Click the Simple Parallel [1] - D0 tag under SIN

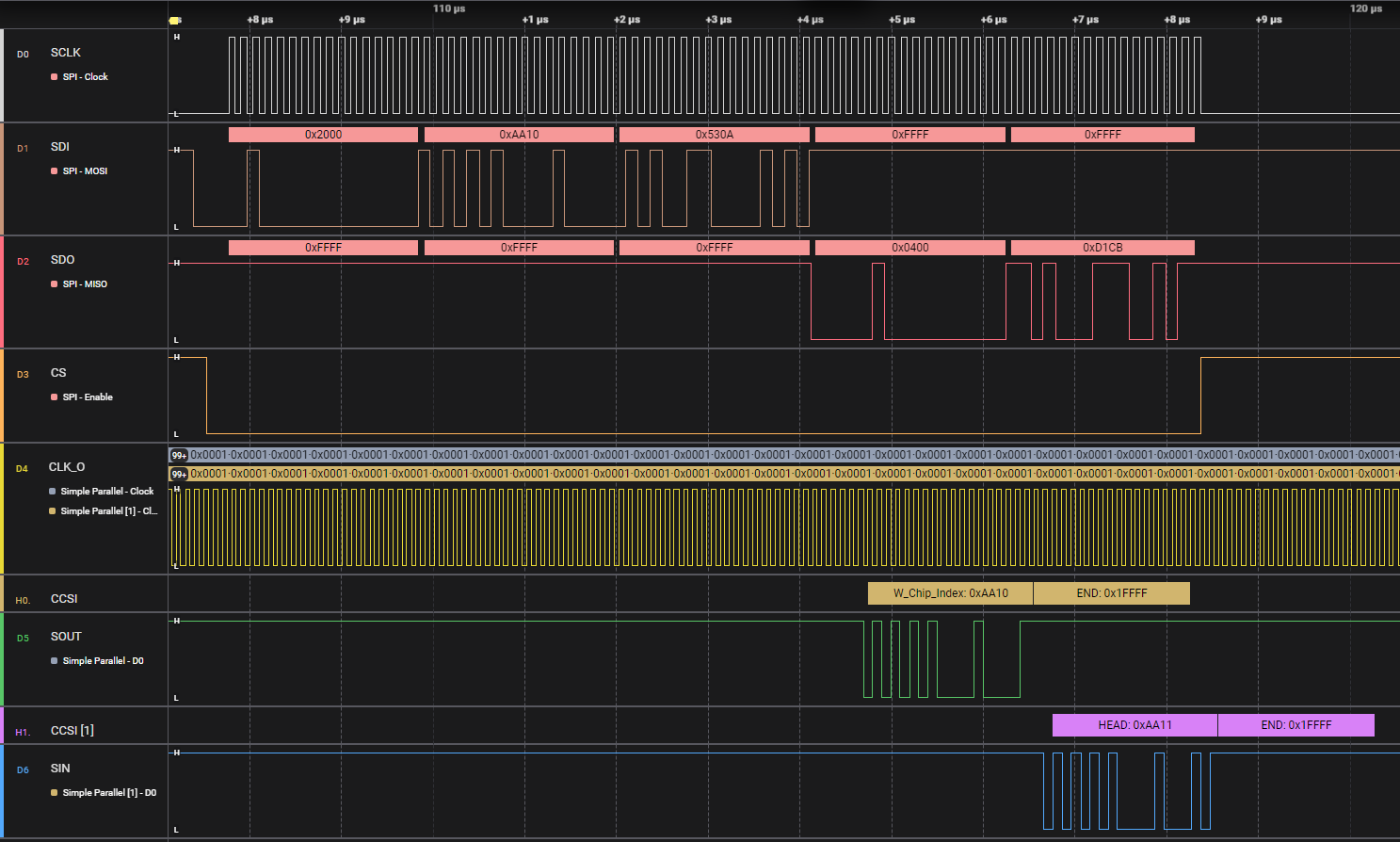108,793
